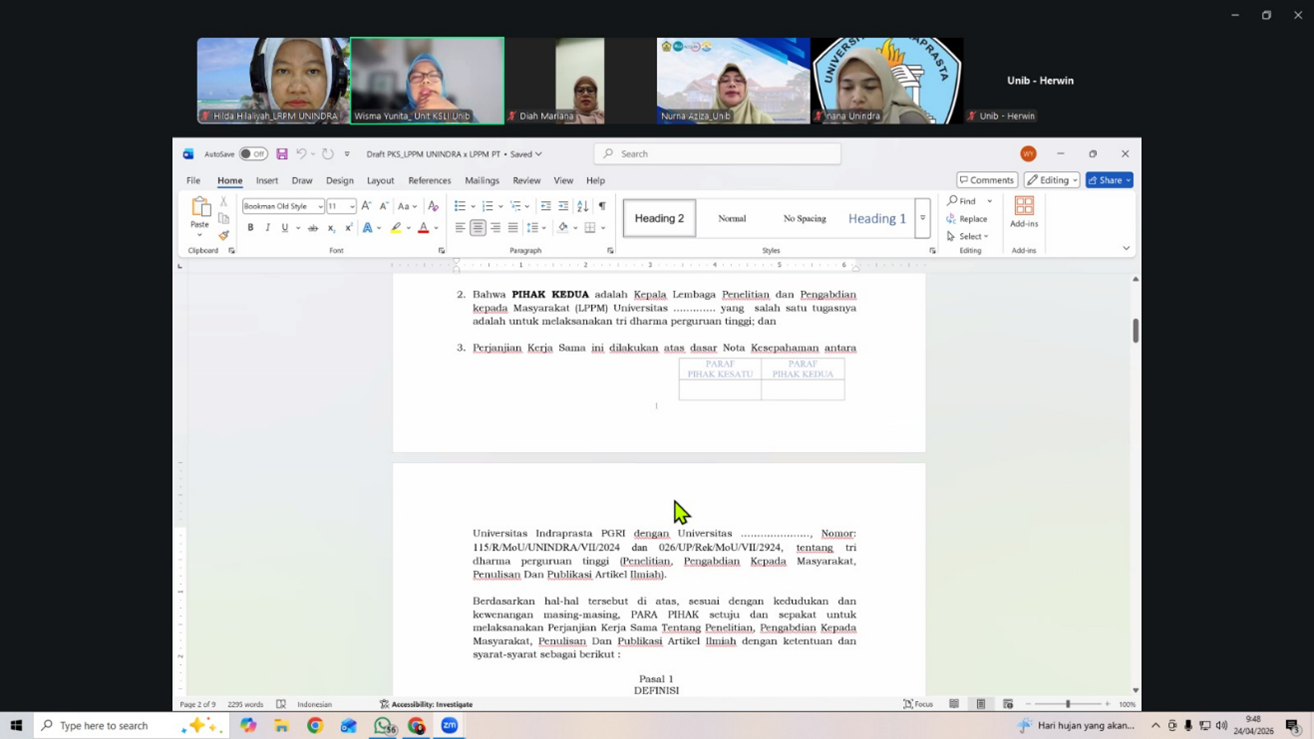Toggle the show paragraph marks button
Viewport: 1314px width, 739px height.
pos(602,206)
